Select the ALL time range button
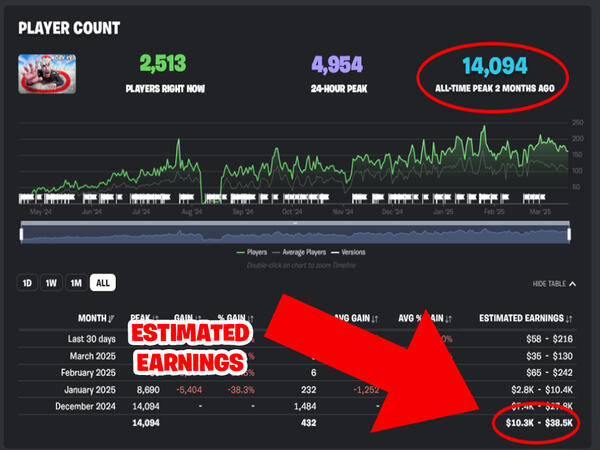Screen dimensions: 600x450 tap(102, 283)
